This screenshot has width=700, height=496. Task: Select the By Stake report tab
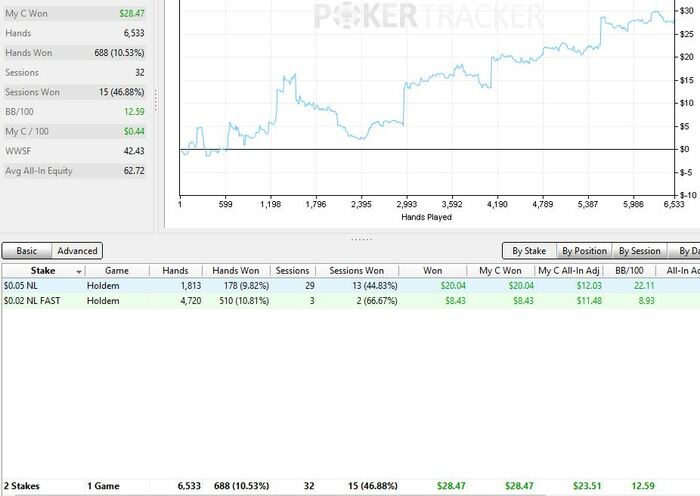point(529,251)
